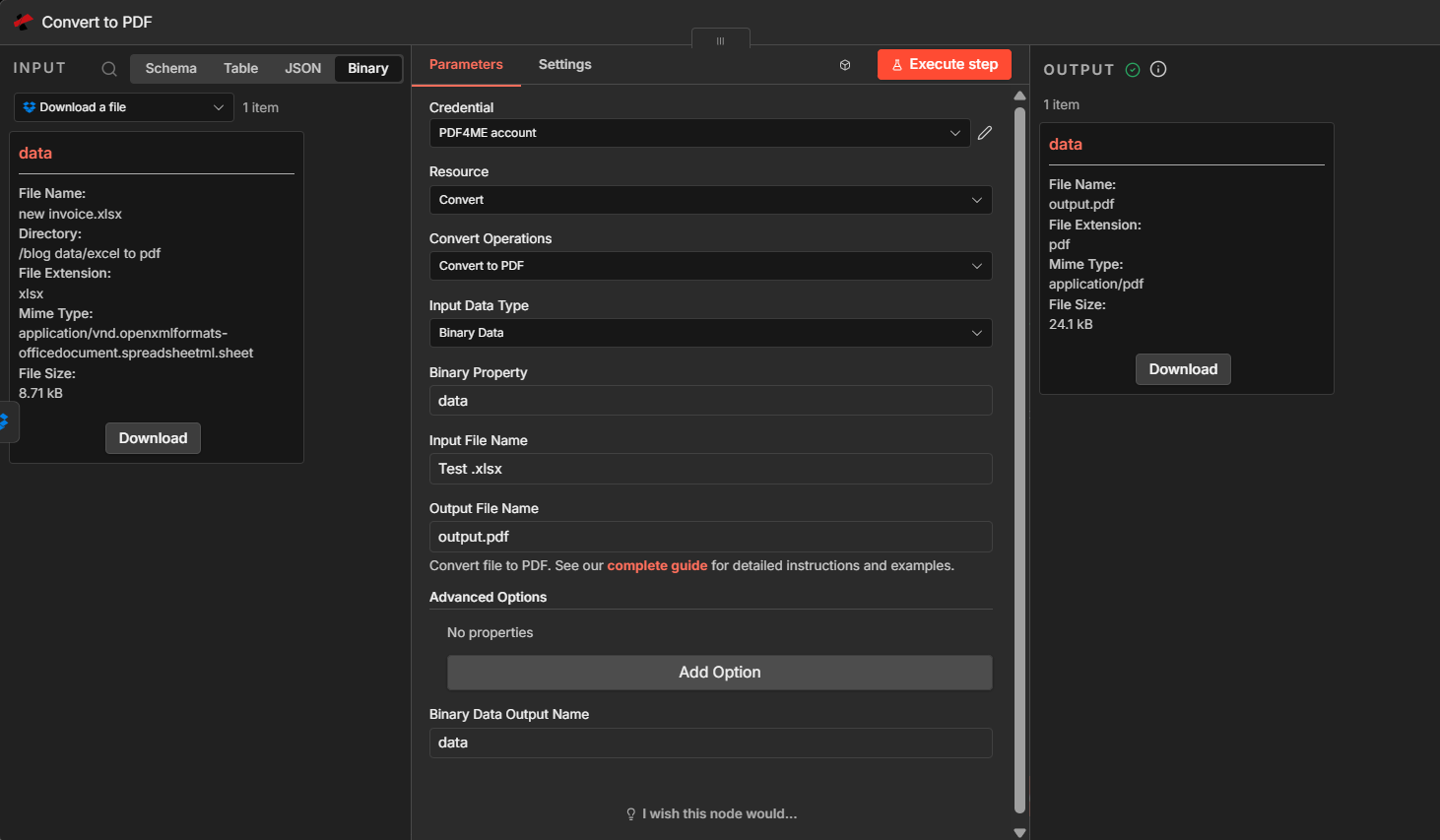This screenshot has height=840, width=1440.
Task: Click the cube icon beside Execute step
Action: click(x=845, y=65)
